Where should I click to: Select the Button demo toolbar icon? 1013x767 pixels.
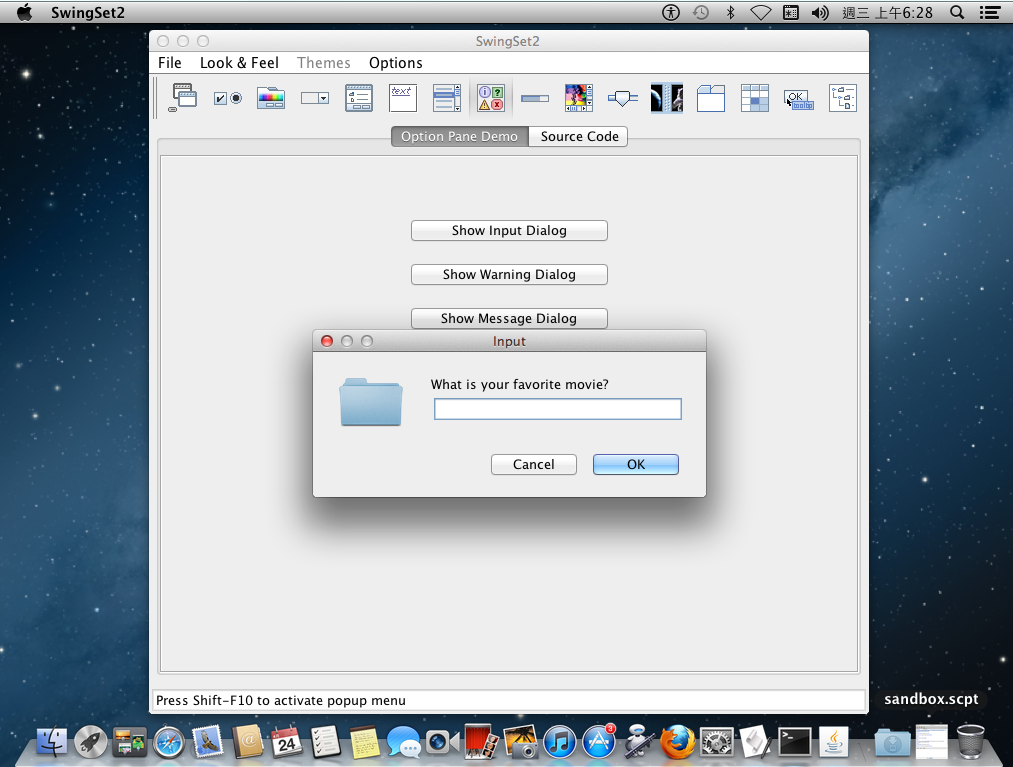tap(227, 97)
